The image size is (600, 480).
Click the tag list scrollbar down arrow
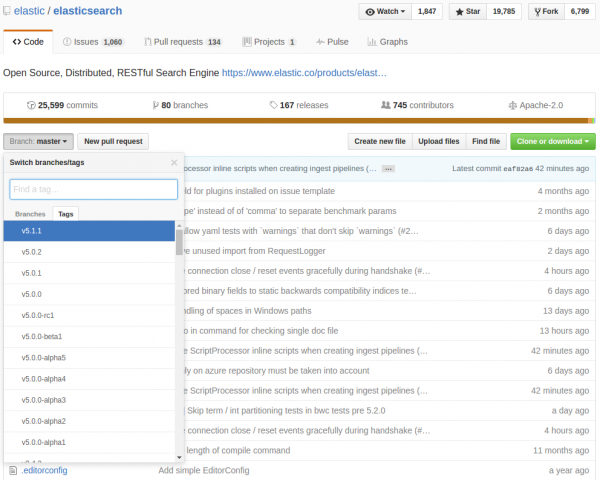[179, 457]
